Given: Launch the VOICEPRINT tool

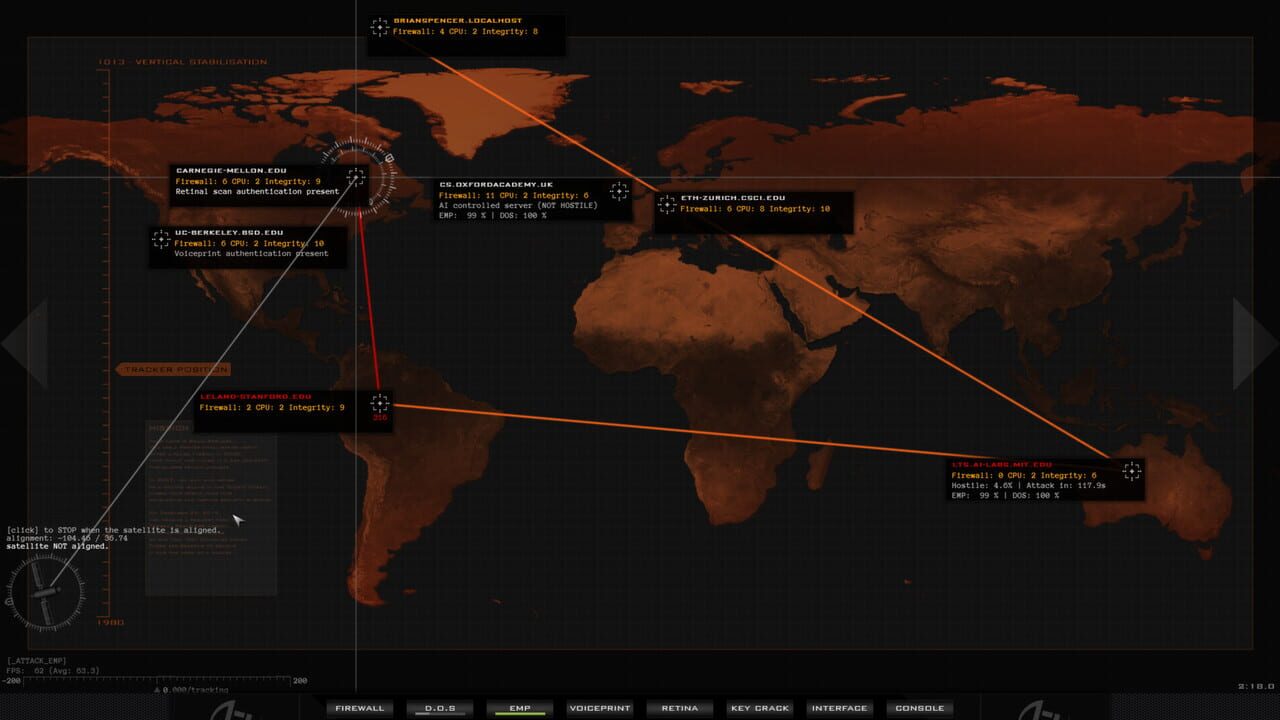Looking at the screenshot, I should (600, 708).
